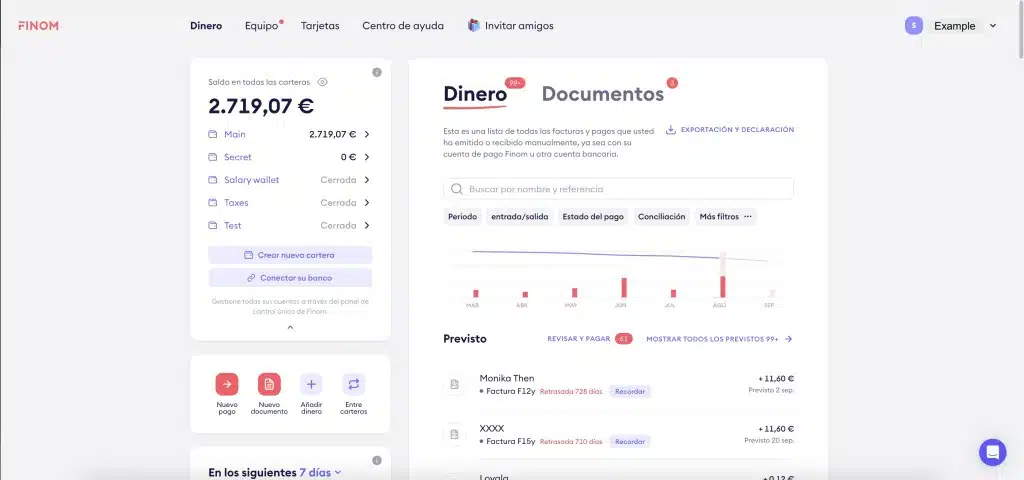Create Nuevo documento via red icon
This screenshot has height=480, width=1024.
269,385
